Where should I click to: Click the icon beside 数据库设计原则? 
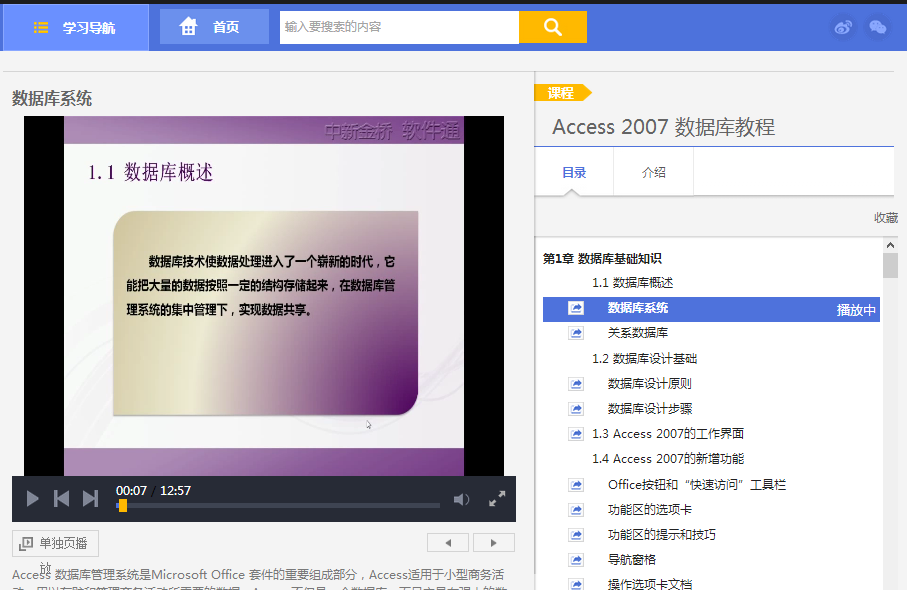point(576,384)
